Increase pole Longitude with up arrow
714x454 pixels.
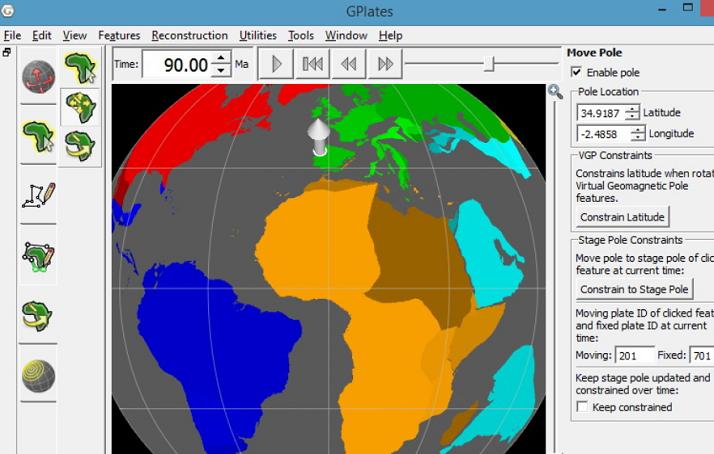638,130
